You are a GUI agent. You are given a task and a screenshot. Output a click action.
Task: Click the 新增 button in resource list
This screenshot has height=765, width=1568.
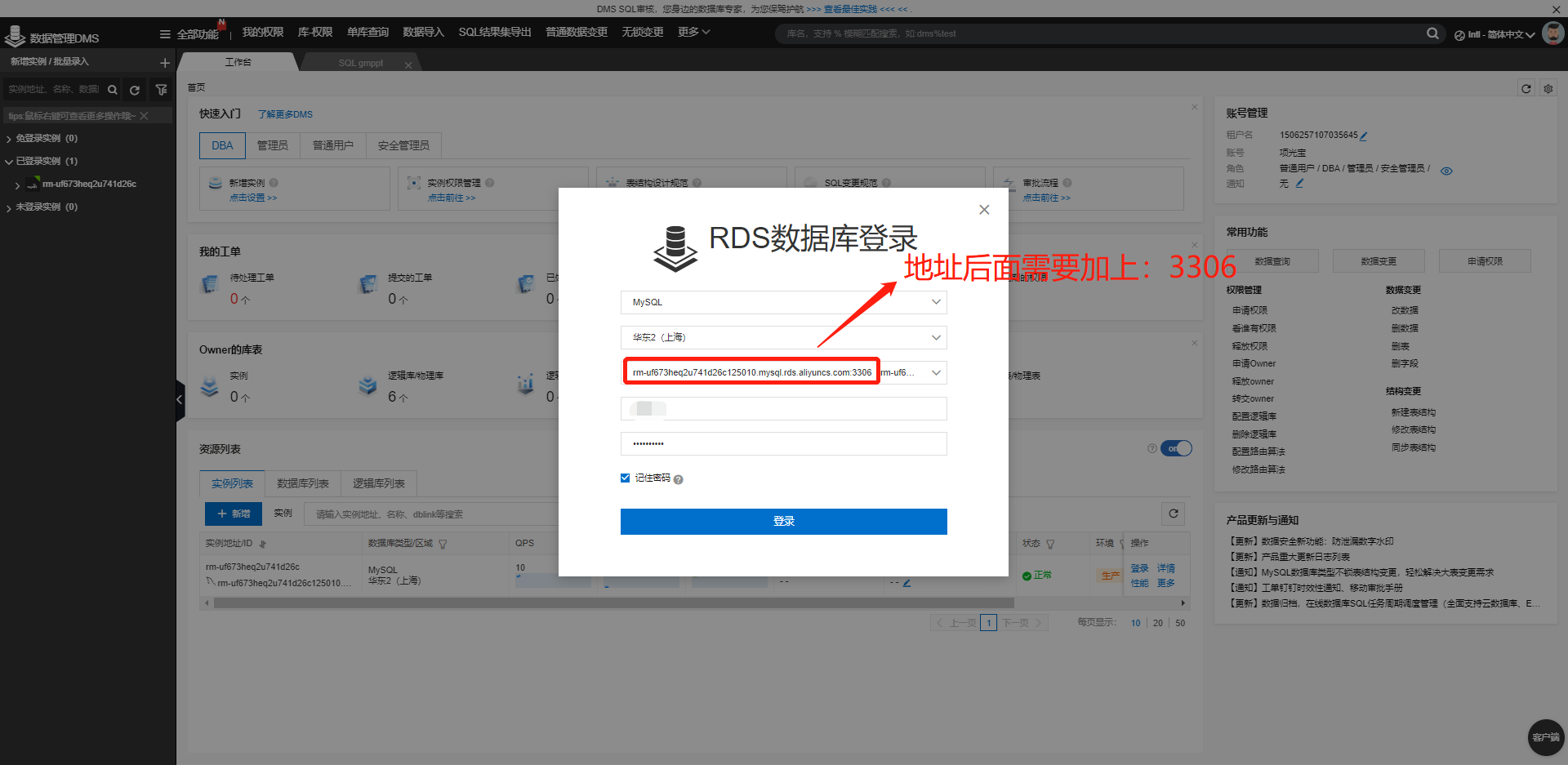coord(234,514)
